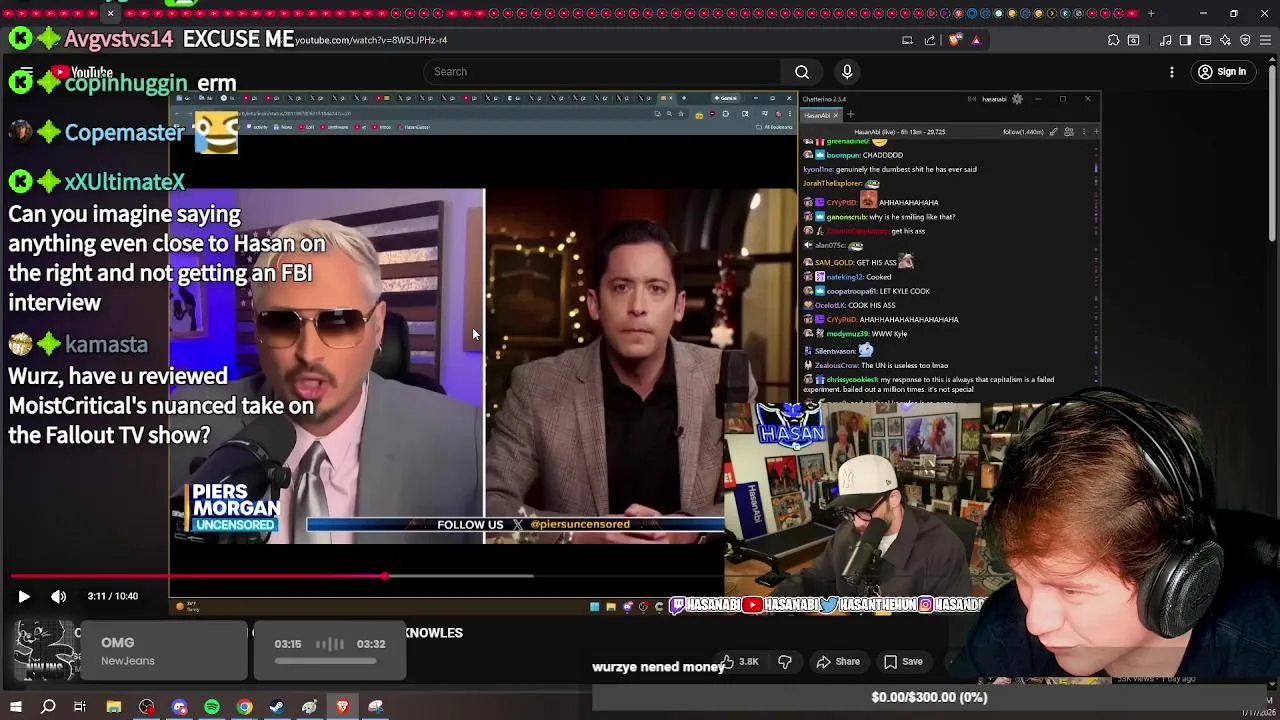Dislike the video with thumbs-down icon

tap(785, 662)
